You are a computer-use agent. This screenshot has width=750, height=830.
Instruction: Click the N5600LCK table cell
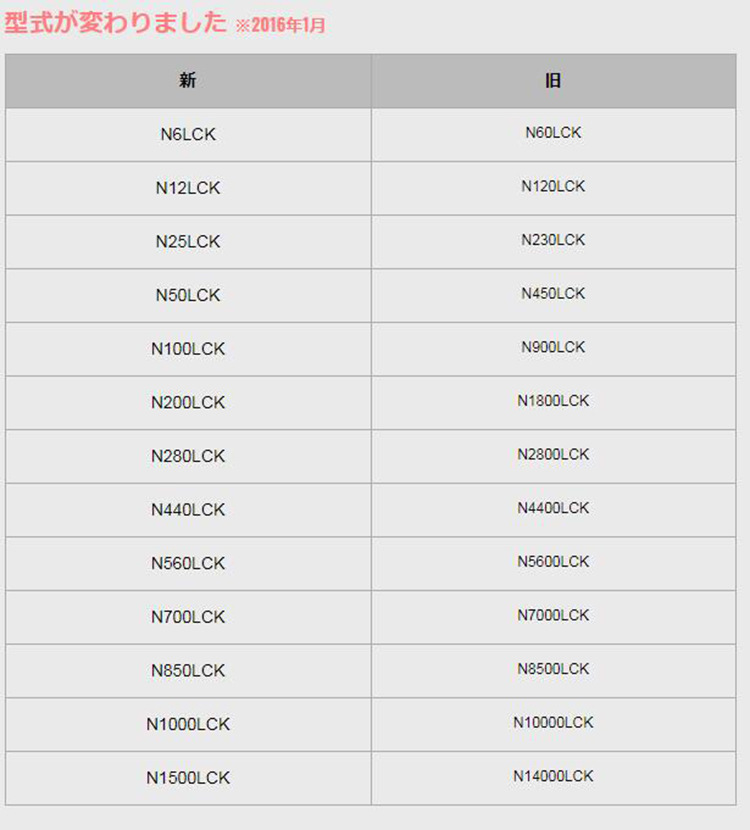point(553,562)
